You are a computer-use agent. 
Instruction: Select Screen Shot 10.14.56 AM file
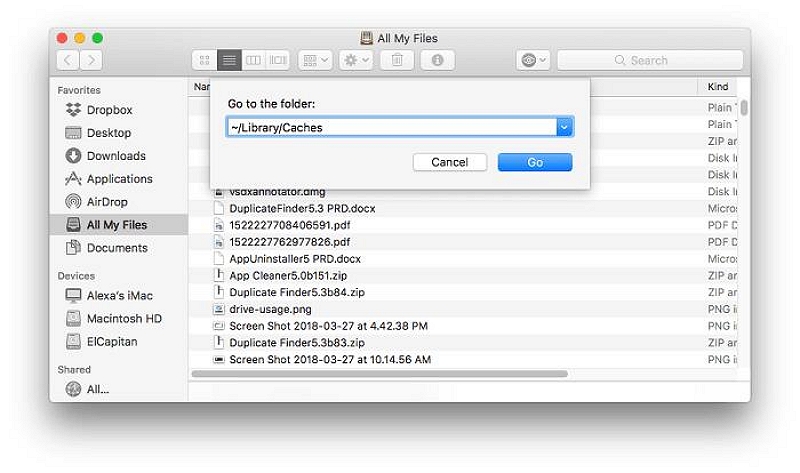point(330,360)
